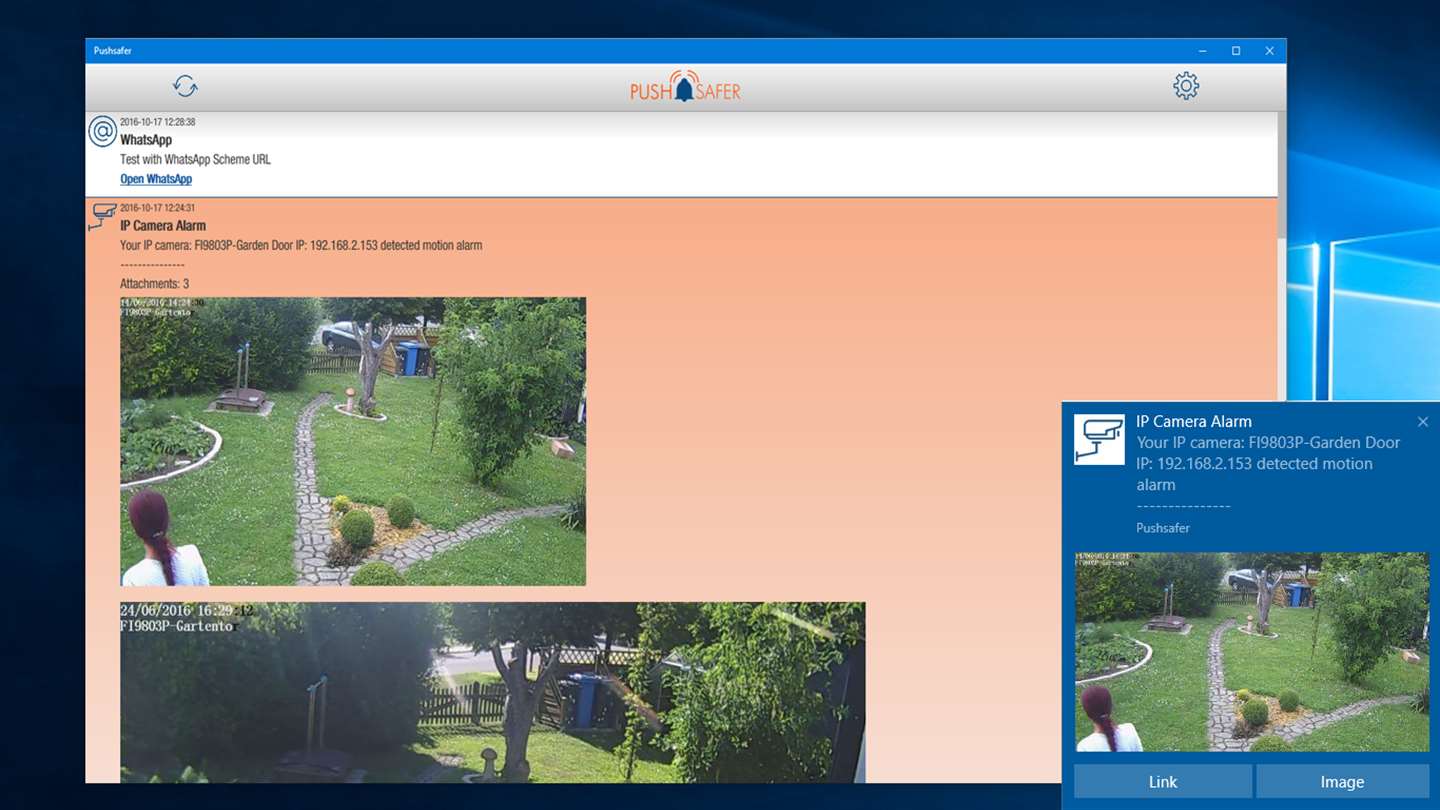The height and width of the screenshot is (810, 1440).
Task: Click the motion alarm description in the list
Action: (x=301, y=245)
